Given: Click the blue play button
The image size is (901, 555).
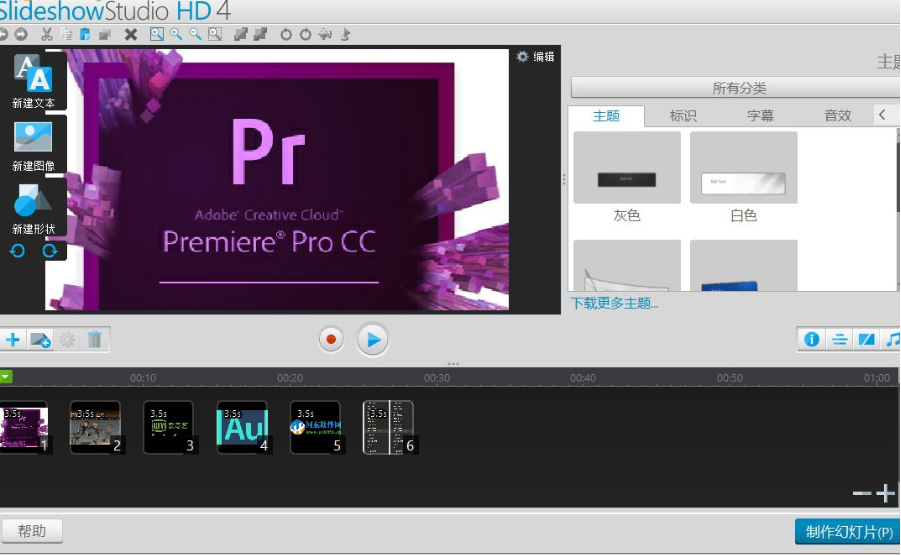Looking at the screenshot, I should [372, 340].
